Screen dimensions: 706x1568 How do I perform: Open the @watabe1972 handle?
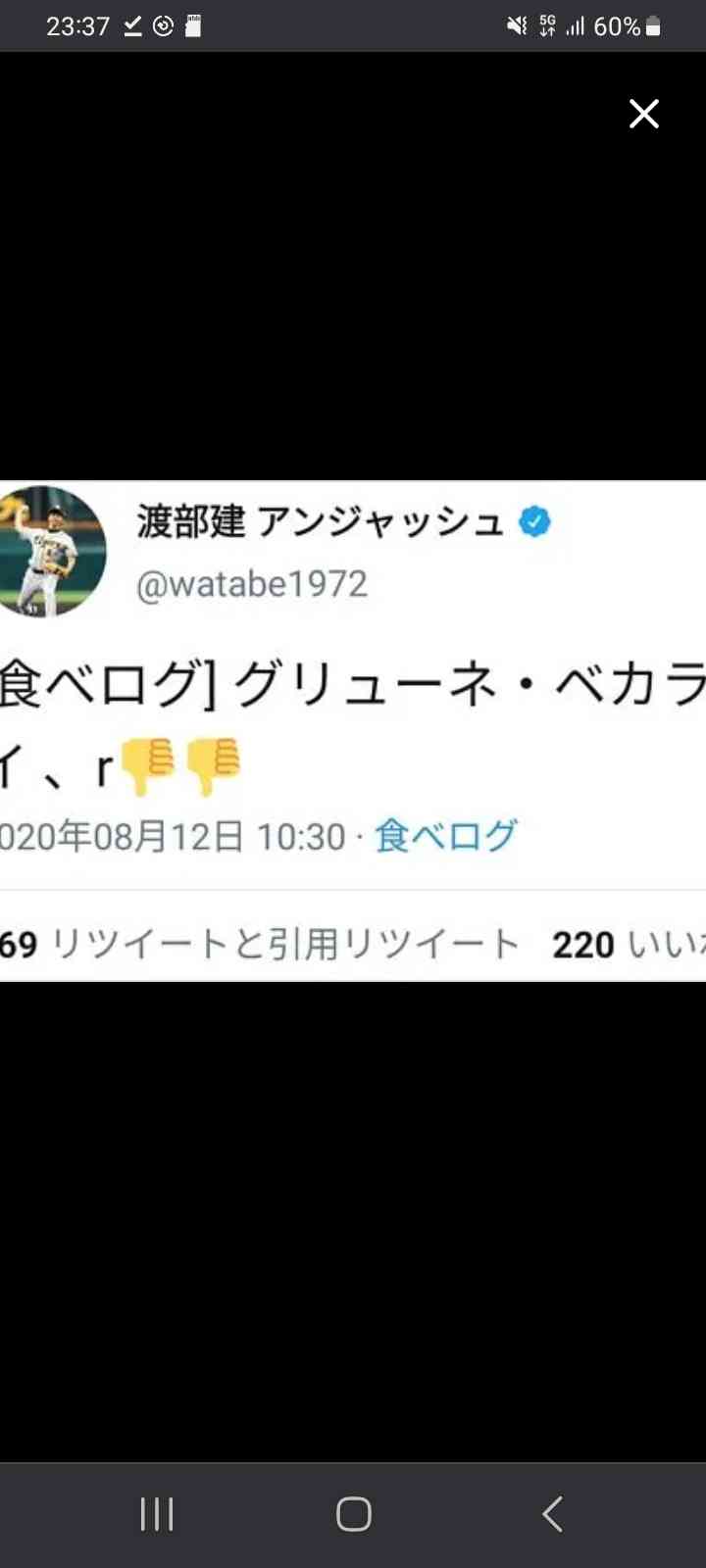pyautogui.click(x=252, y=584)
